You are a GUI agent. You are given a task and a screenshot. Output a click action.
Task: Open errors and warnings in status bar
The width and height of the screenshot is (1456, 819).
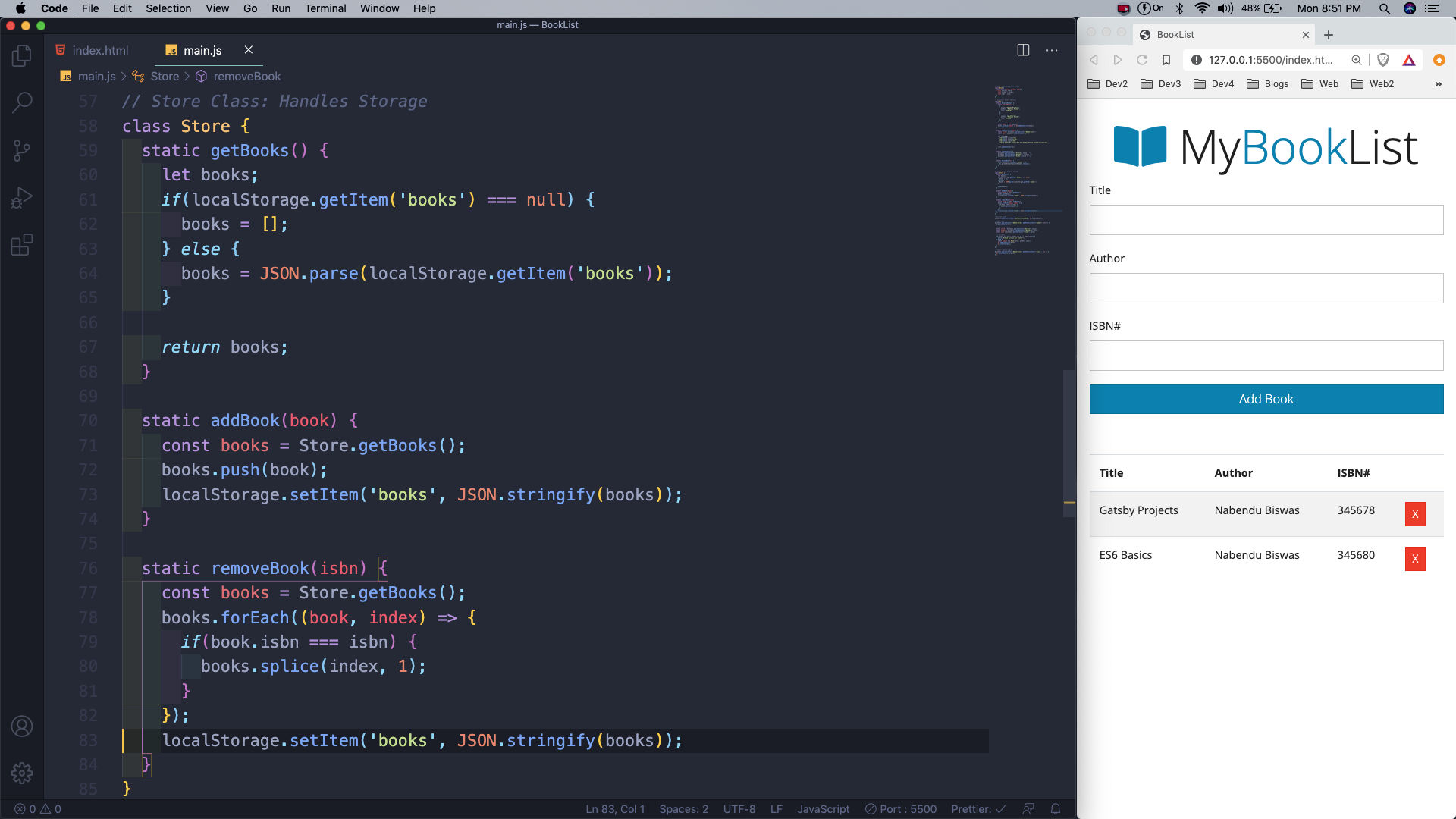pyautogui.click(x=38, y=809)
